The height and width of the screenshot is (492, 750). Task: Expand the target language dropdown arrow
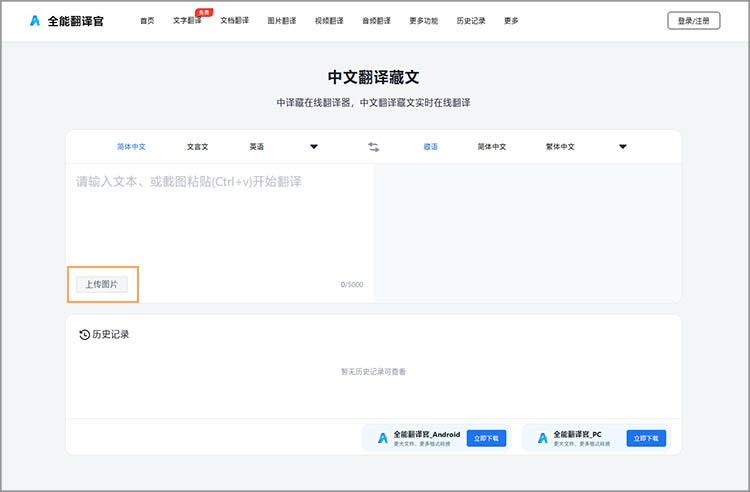(x=622, y=147)
